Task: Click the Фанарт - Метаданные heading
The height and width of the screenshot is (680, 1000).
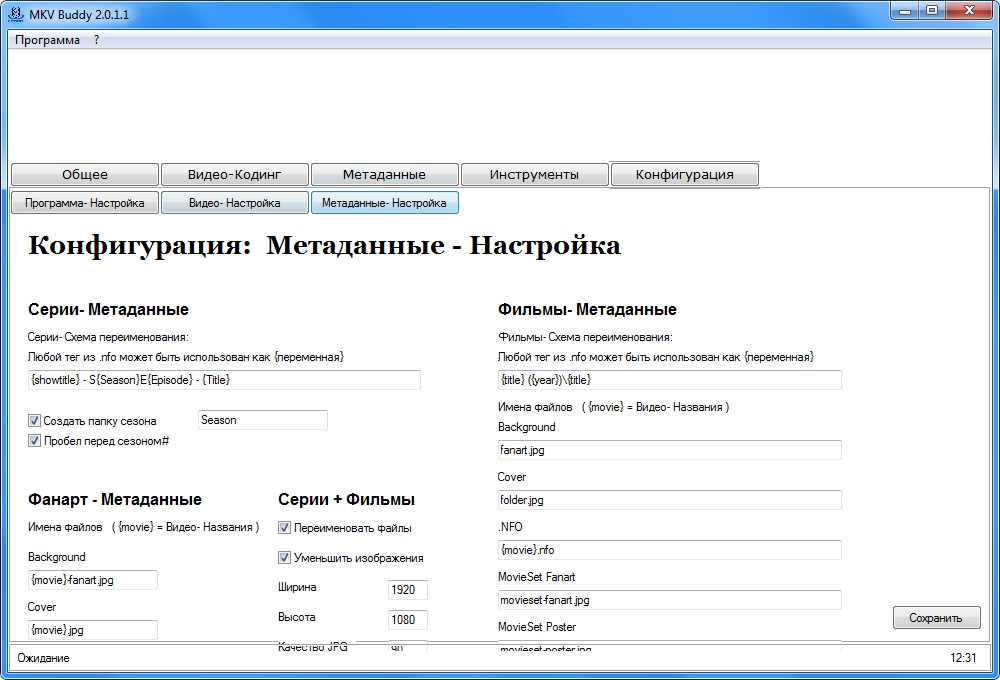Action: 115,499
